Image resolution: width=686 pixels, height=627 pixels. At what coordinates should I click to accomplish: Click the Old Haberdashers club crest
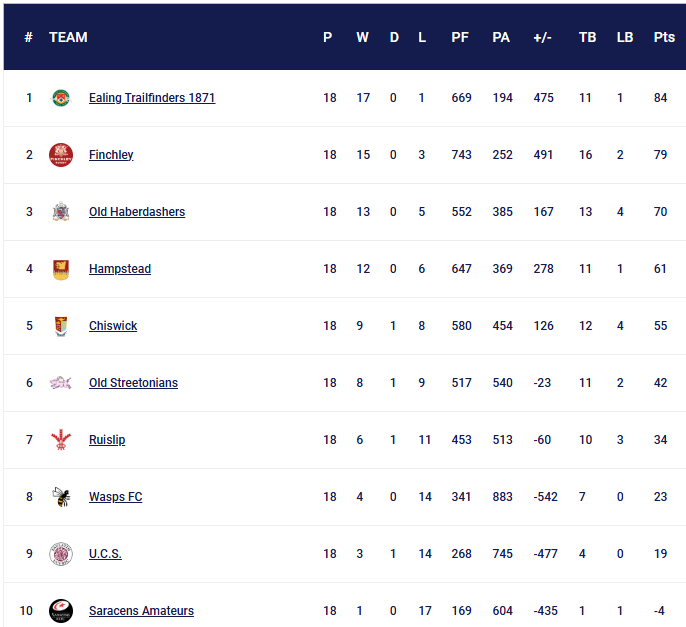pyautogui.click(x=61, y=212)
